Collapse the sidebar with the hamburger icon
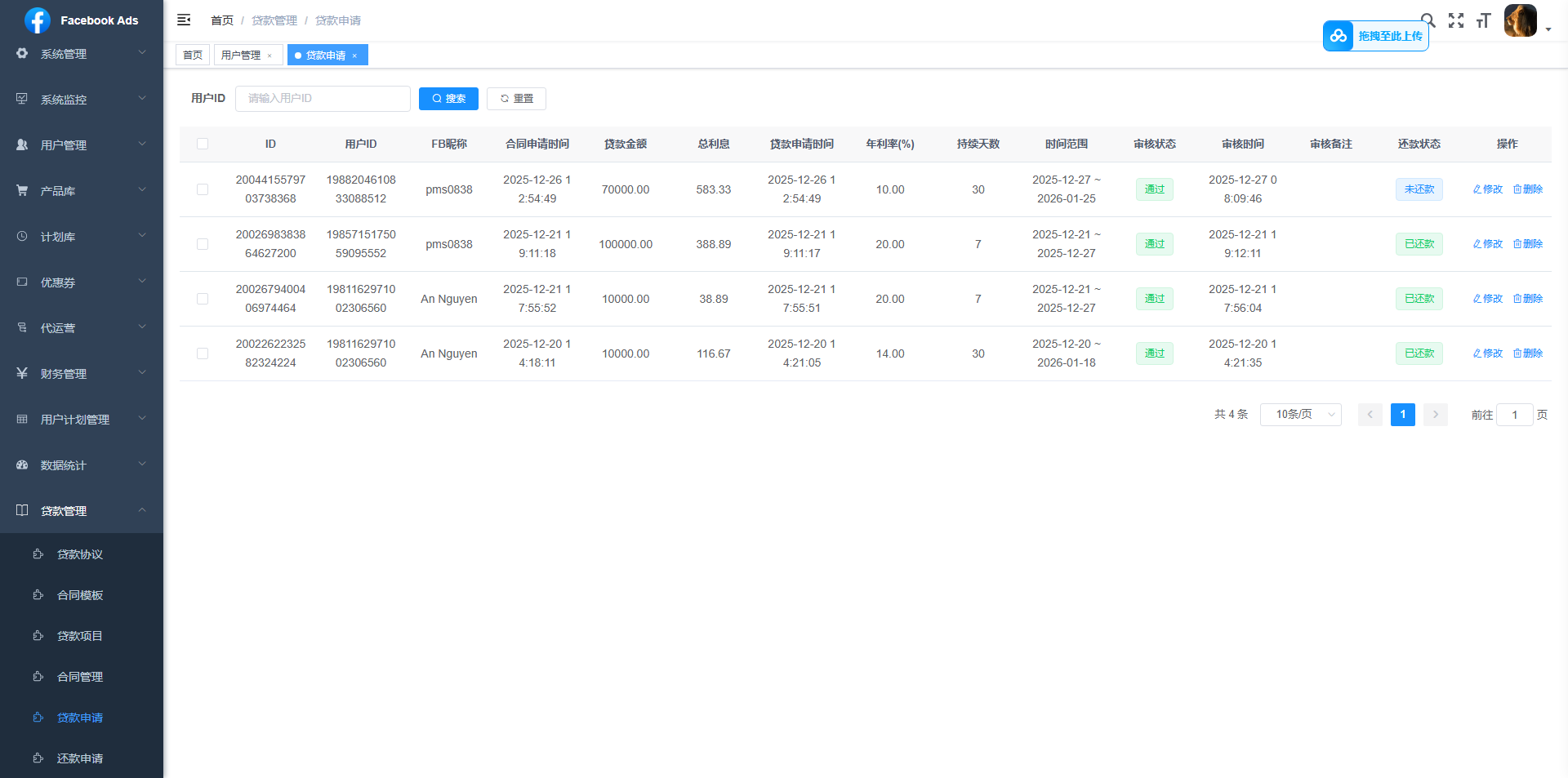The width and height of the screenshot is (1568, 778). (x=184, y=20)
